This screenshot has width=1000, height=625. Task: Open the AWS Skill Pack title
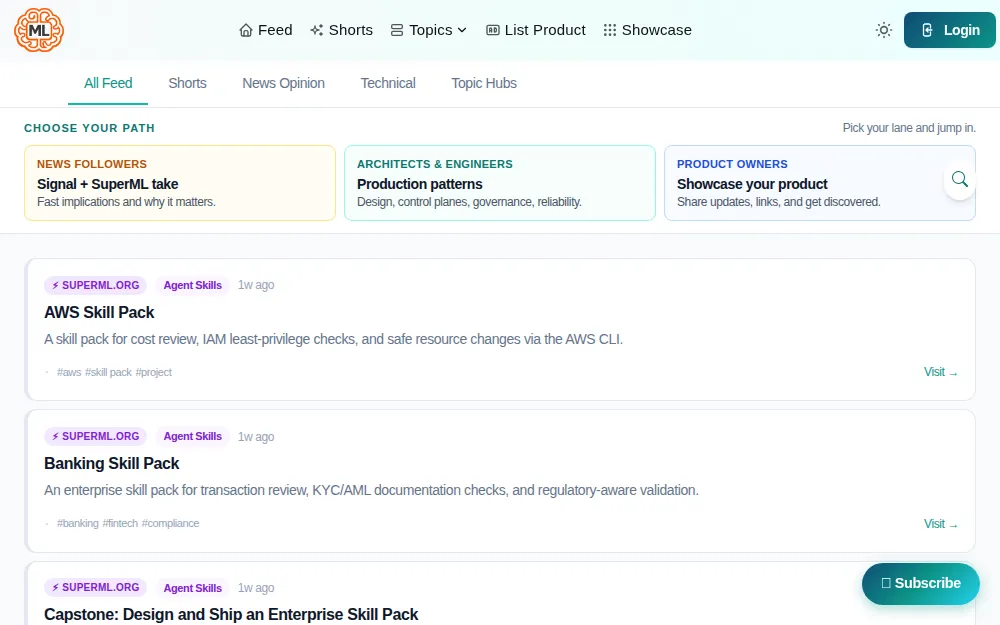pyautogui.click(x=99, y=312)
